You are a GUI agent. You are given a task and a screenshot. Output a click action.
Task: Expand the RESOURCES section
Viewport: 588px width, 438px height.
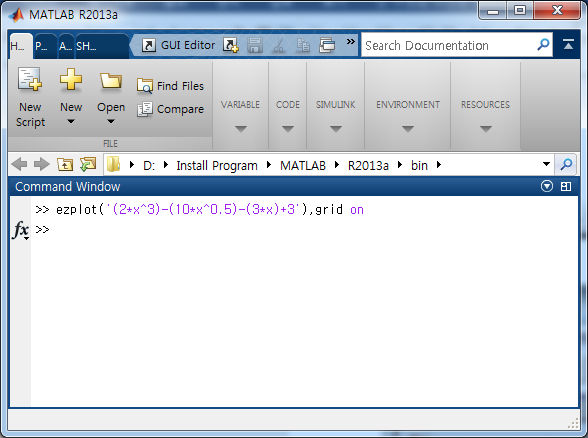486,129
